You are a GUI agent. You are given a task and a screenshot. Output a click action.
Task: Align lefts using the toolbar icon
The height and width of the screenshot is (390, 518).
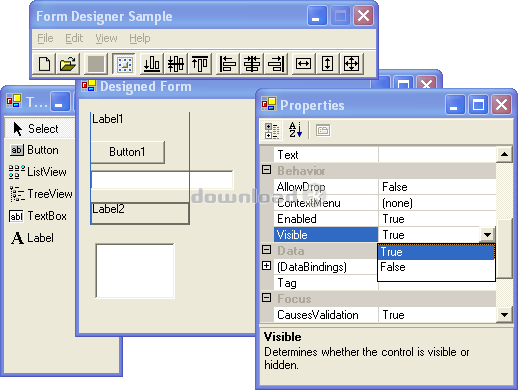tap(228, 63)
